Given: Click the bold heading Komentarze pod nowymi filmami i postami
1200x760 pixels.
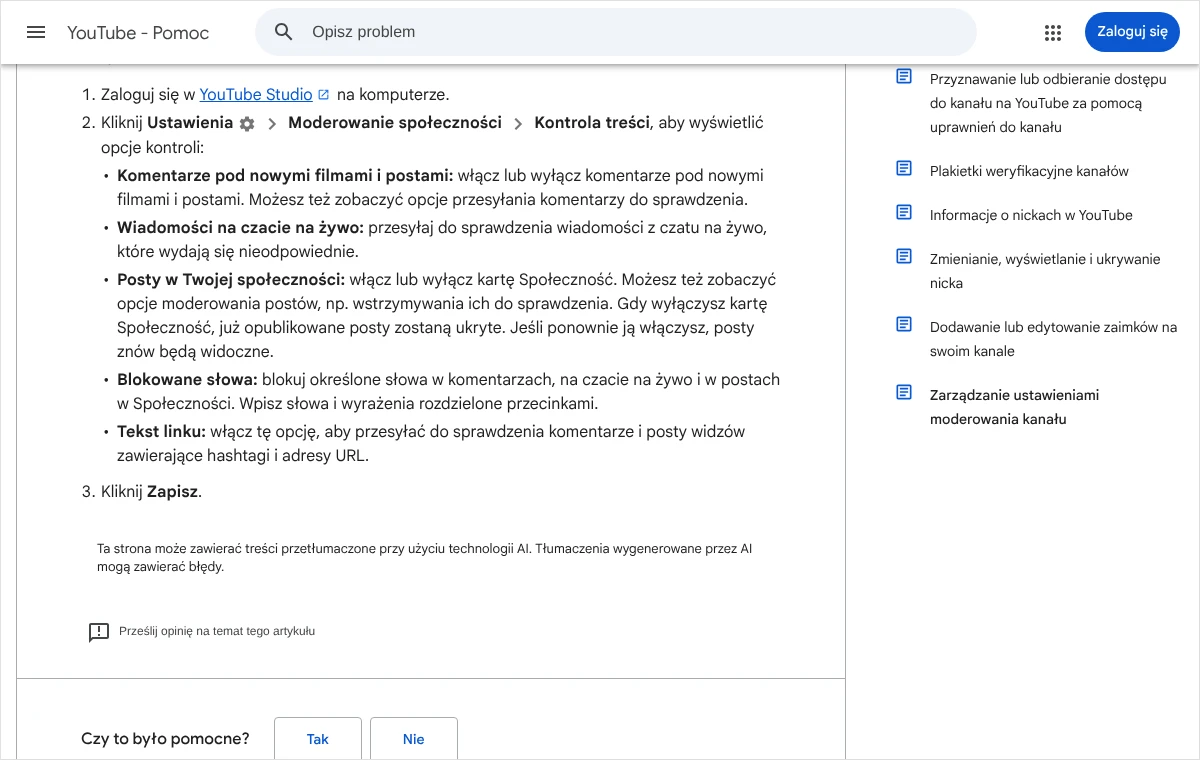Looking at the screenshot, I should [x=285, y=175].
